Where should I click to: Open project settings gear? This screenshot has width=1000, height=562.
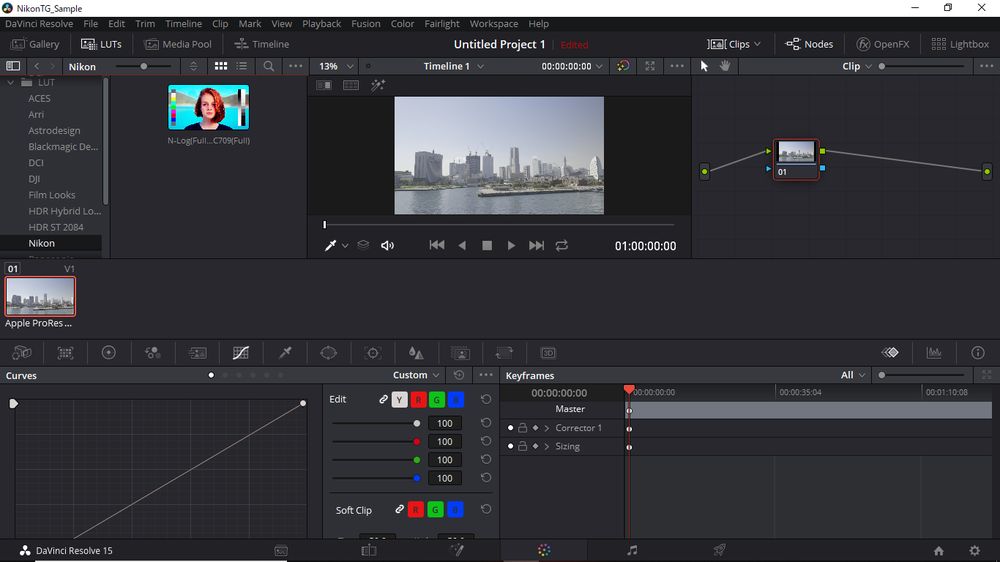974,551
